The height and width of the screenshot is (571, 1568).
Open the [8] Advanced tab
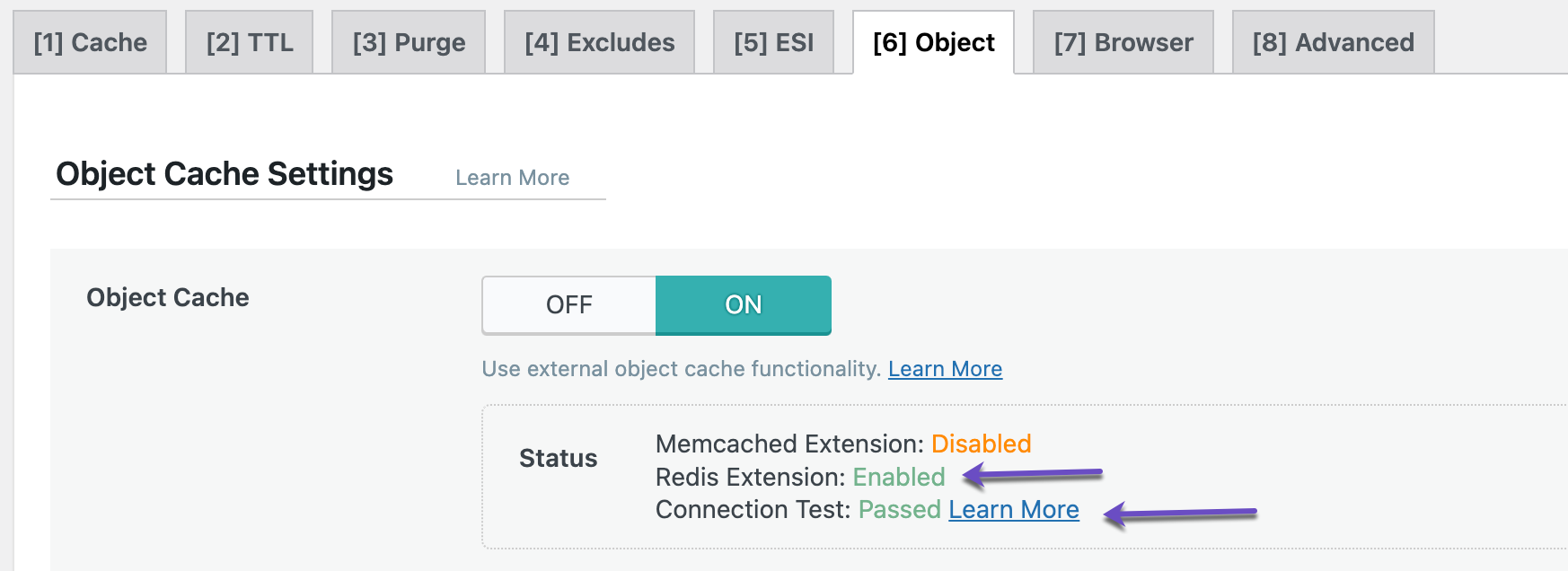pos(1333,42)
